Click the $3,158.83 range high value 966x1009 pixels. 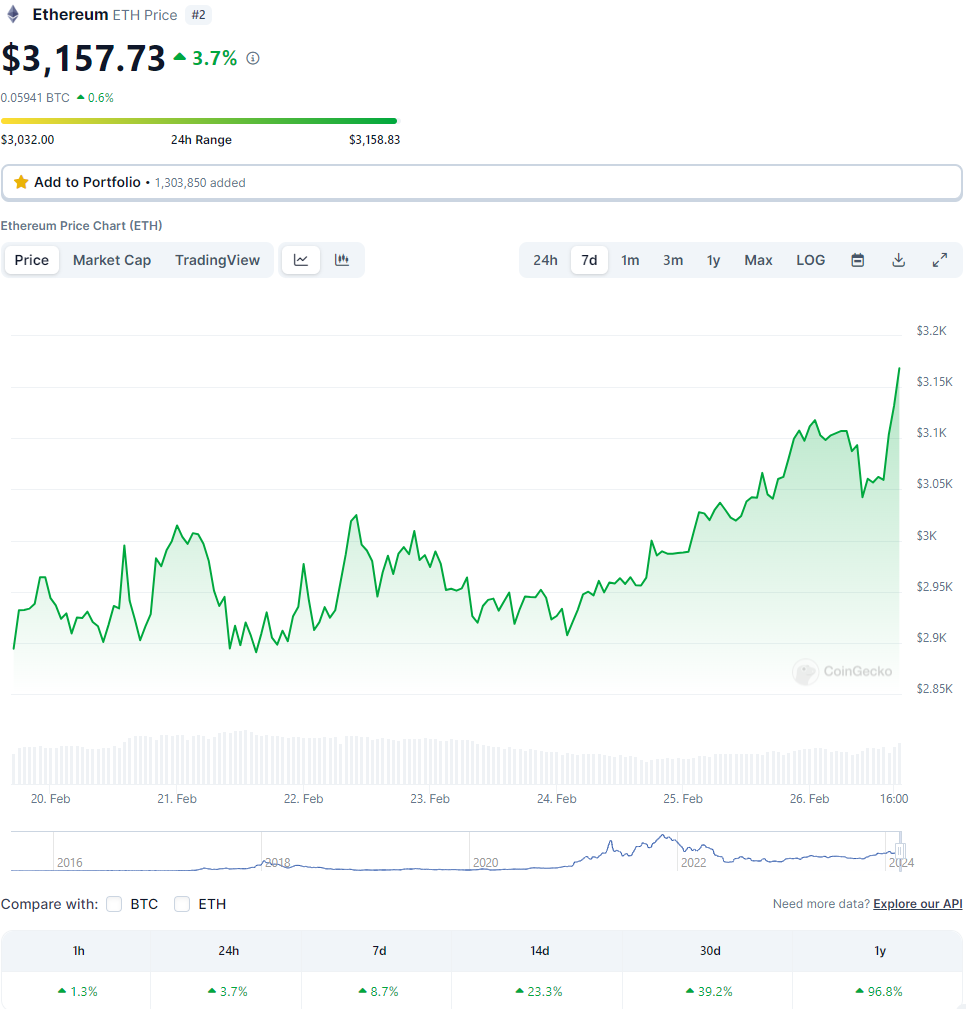(375, 140)
